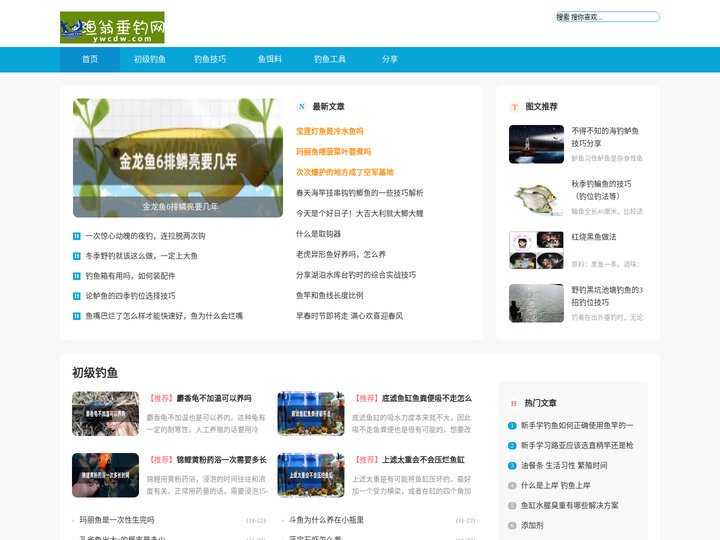720x540 pixels.
Task: Open 不得不知的海钓鲈鱼技巧分享 title
Action: point(605,137)
